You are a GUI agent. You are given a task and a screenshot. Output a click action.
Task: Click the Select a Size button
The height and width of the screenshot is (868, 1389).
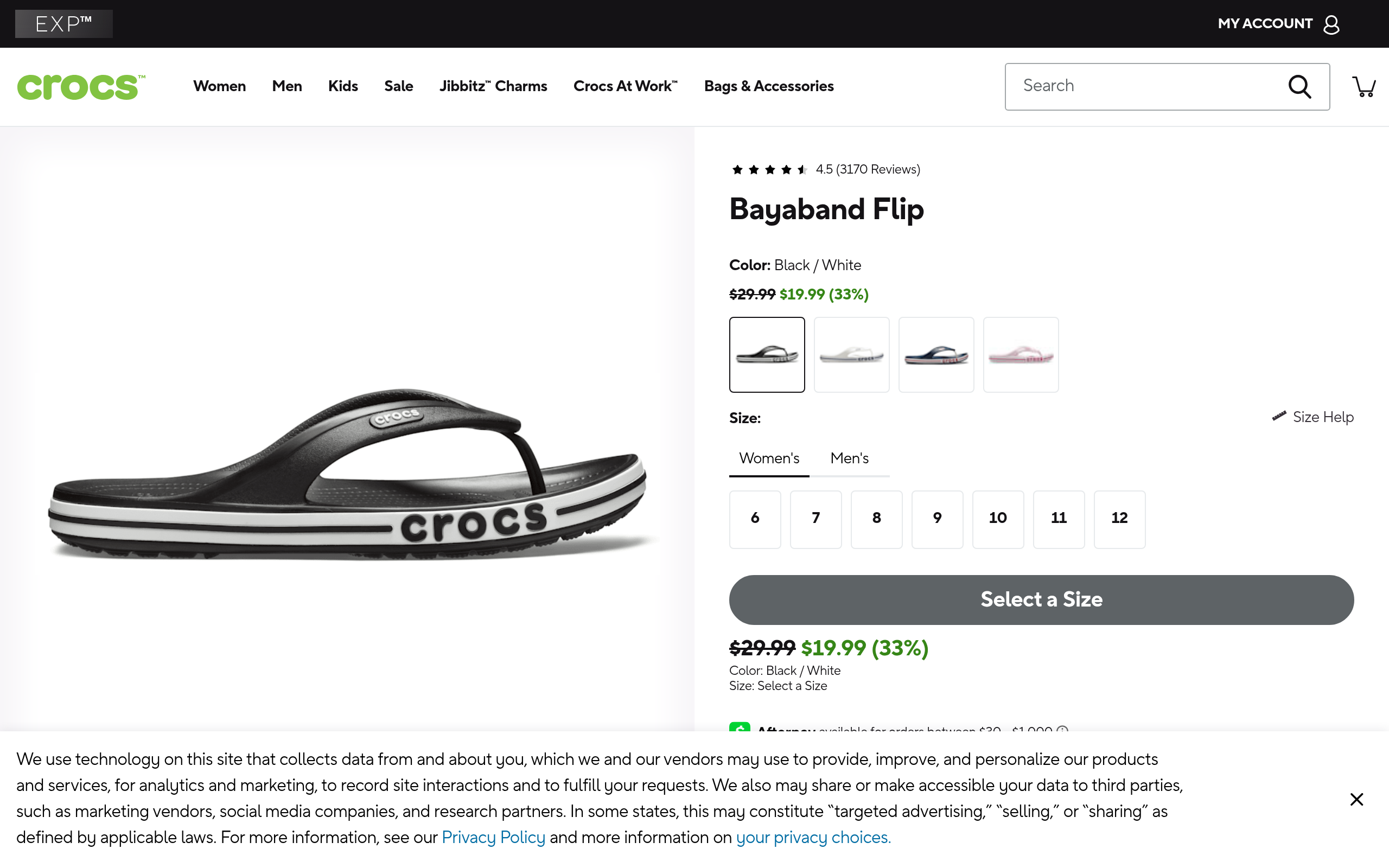pos(1041,599)
